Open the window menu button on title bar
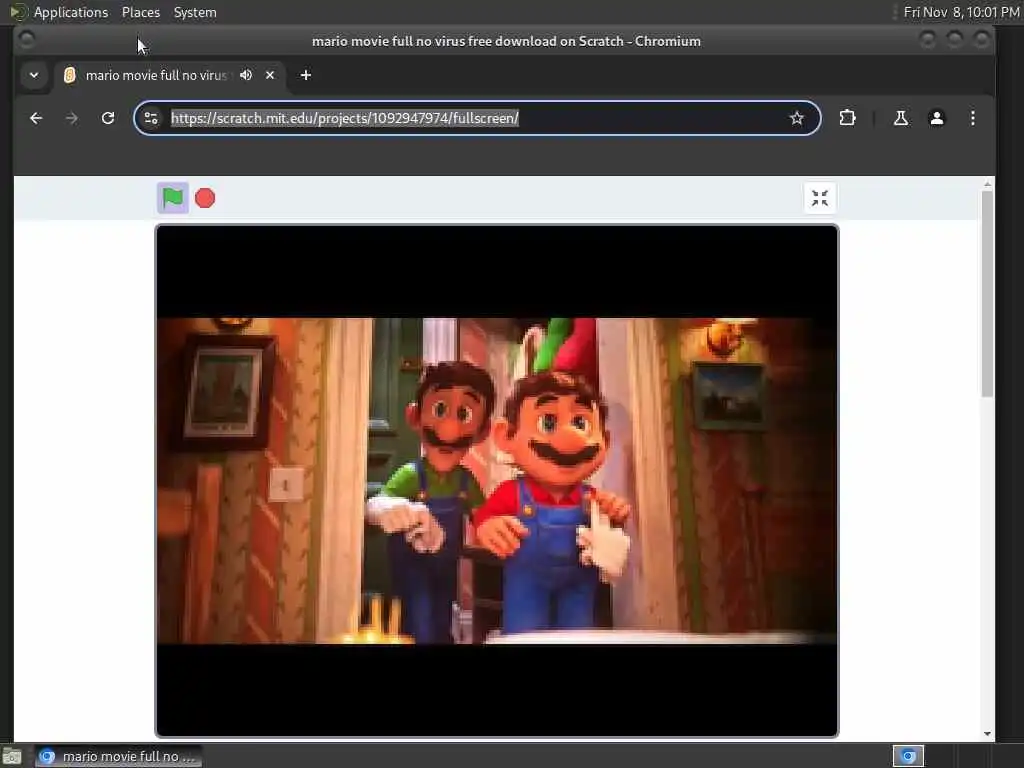The width and height of the screenshot is (1024, 768). (x=27, y=40)
